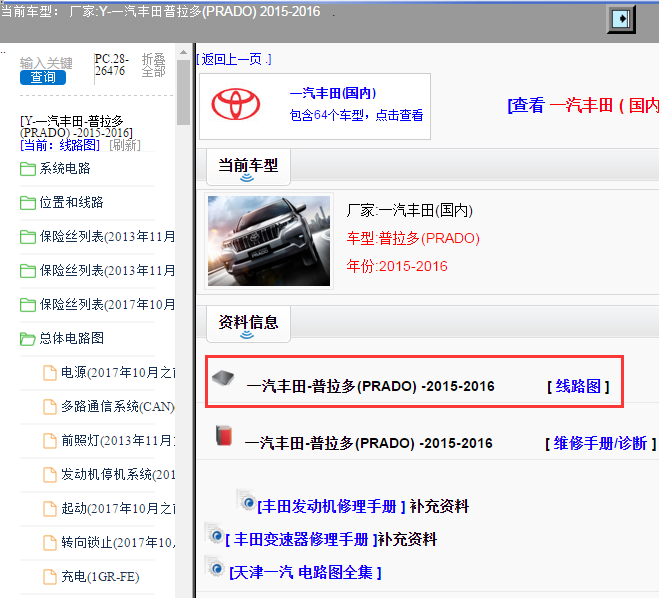Click the PC.28-26476 text in sidebar
This screenshot has width=659, height=598.
tap(111, 65)
